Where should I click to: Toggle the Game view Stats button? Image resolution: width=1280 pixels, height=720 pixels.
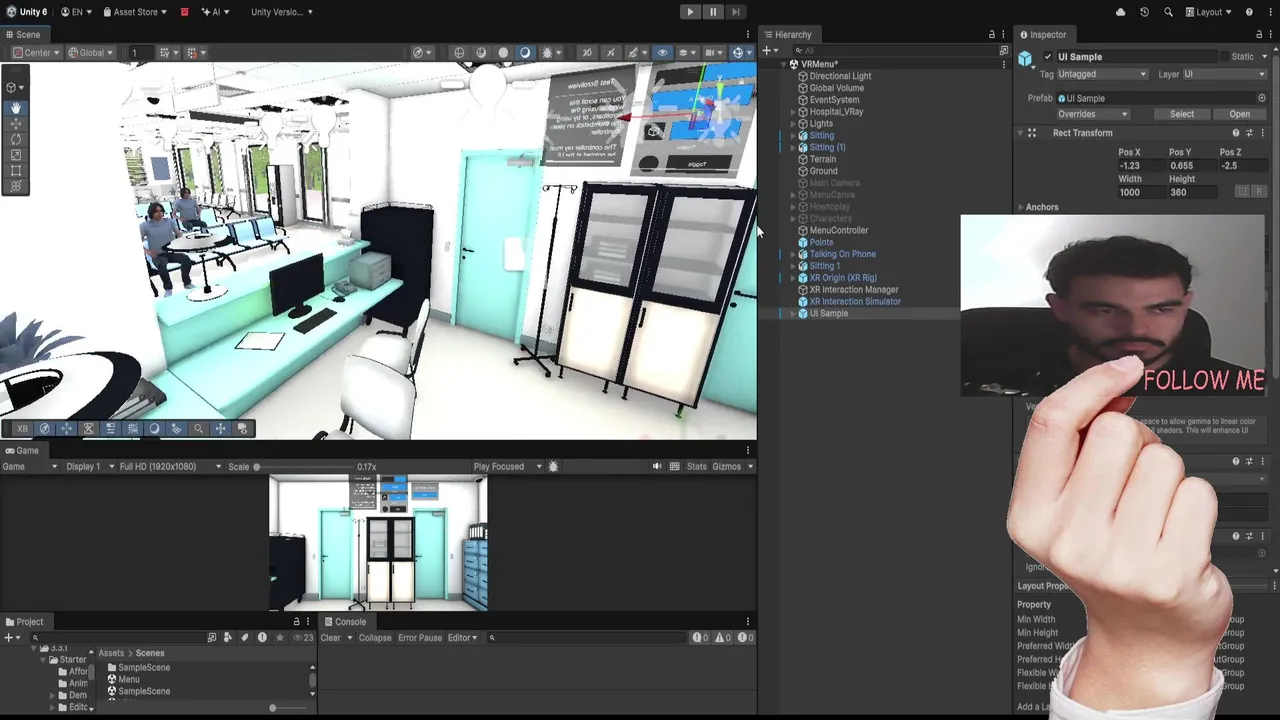point(696,466)
